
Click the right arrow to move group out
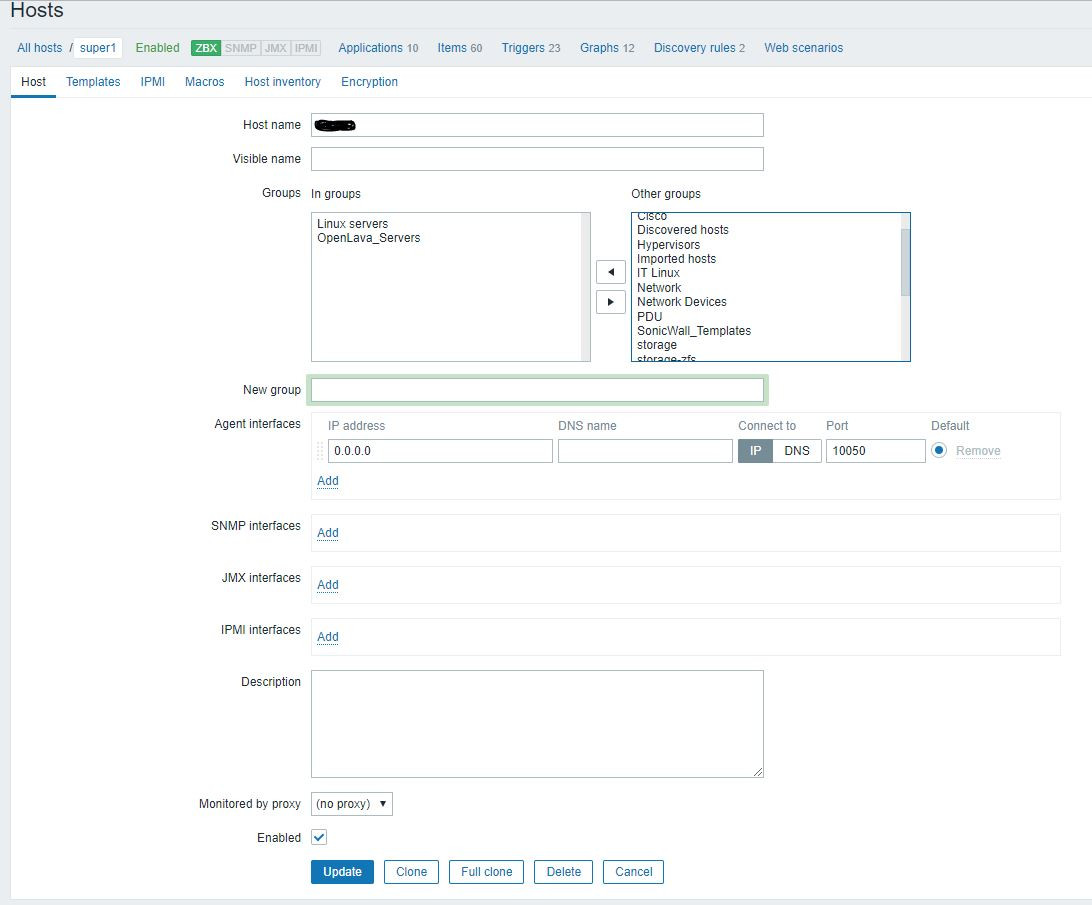610,302
